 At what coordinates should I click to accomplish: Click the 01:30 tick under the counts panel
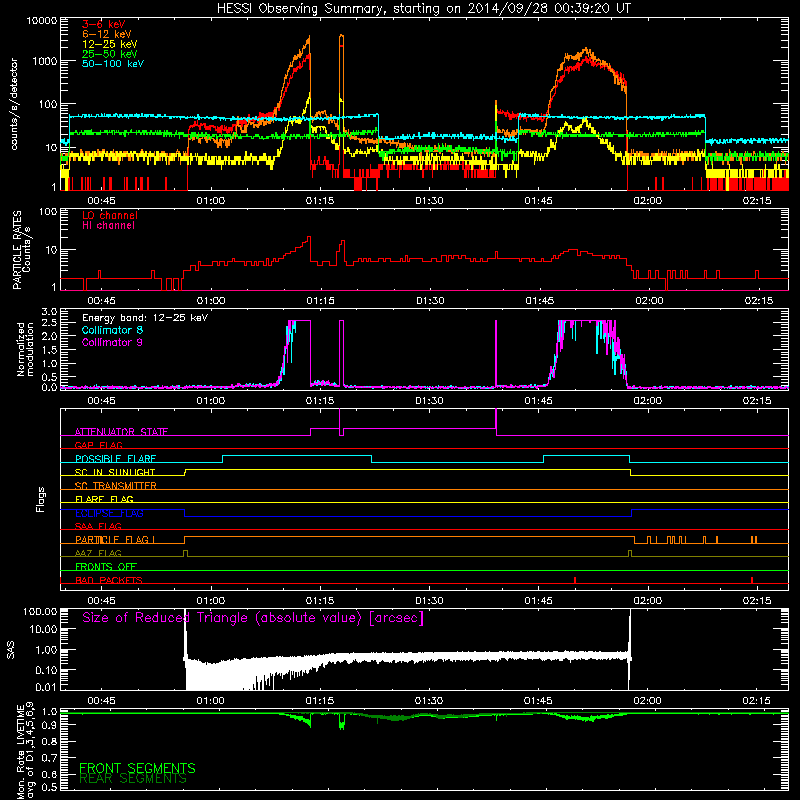(x=429, y=201)
